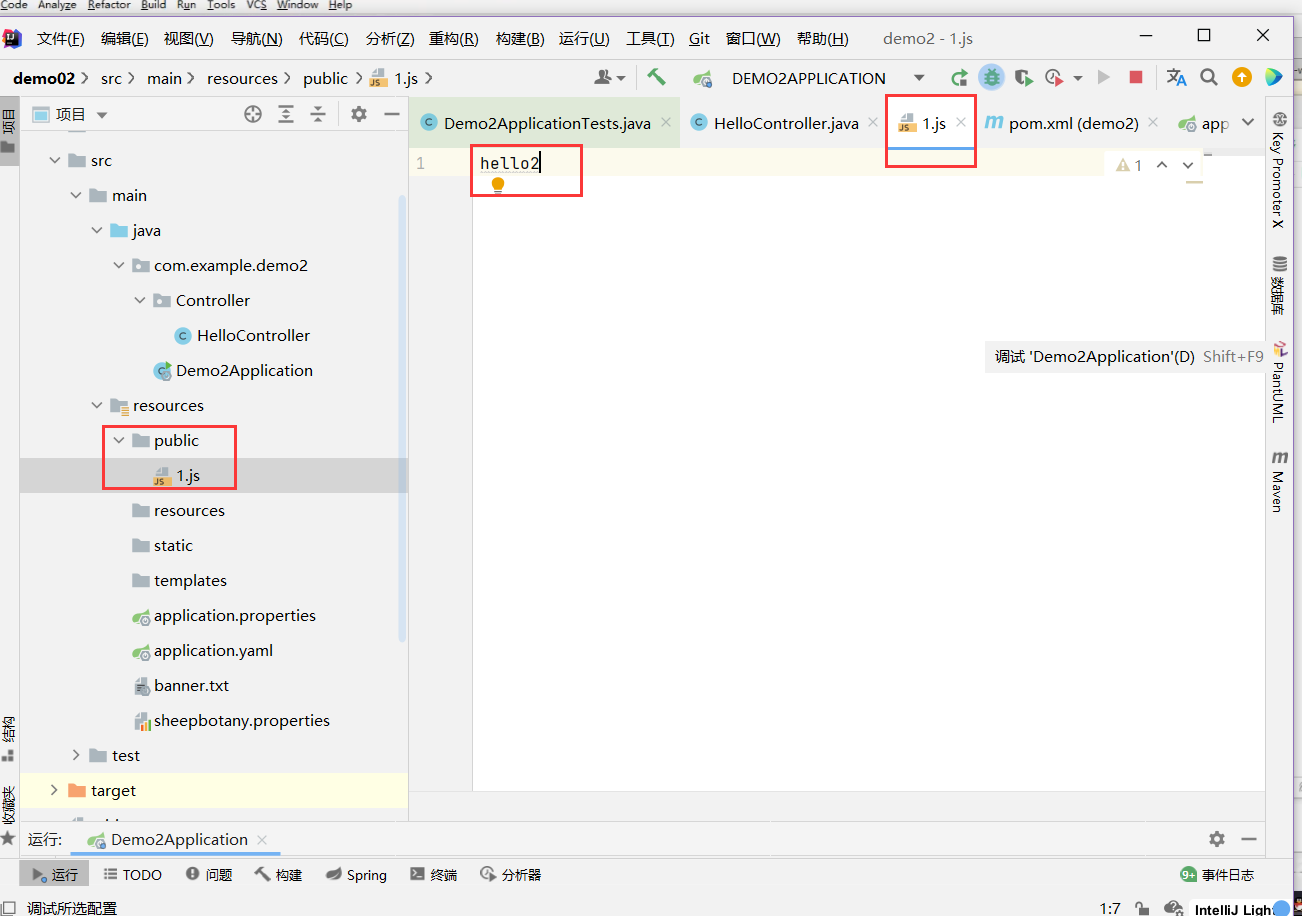
Task: Open the 编辑(E) menu
Action: tap(125, 38)
